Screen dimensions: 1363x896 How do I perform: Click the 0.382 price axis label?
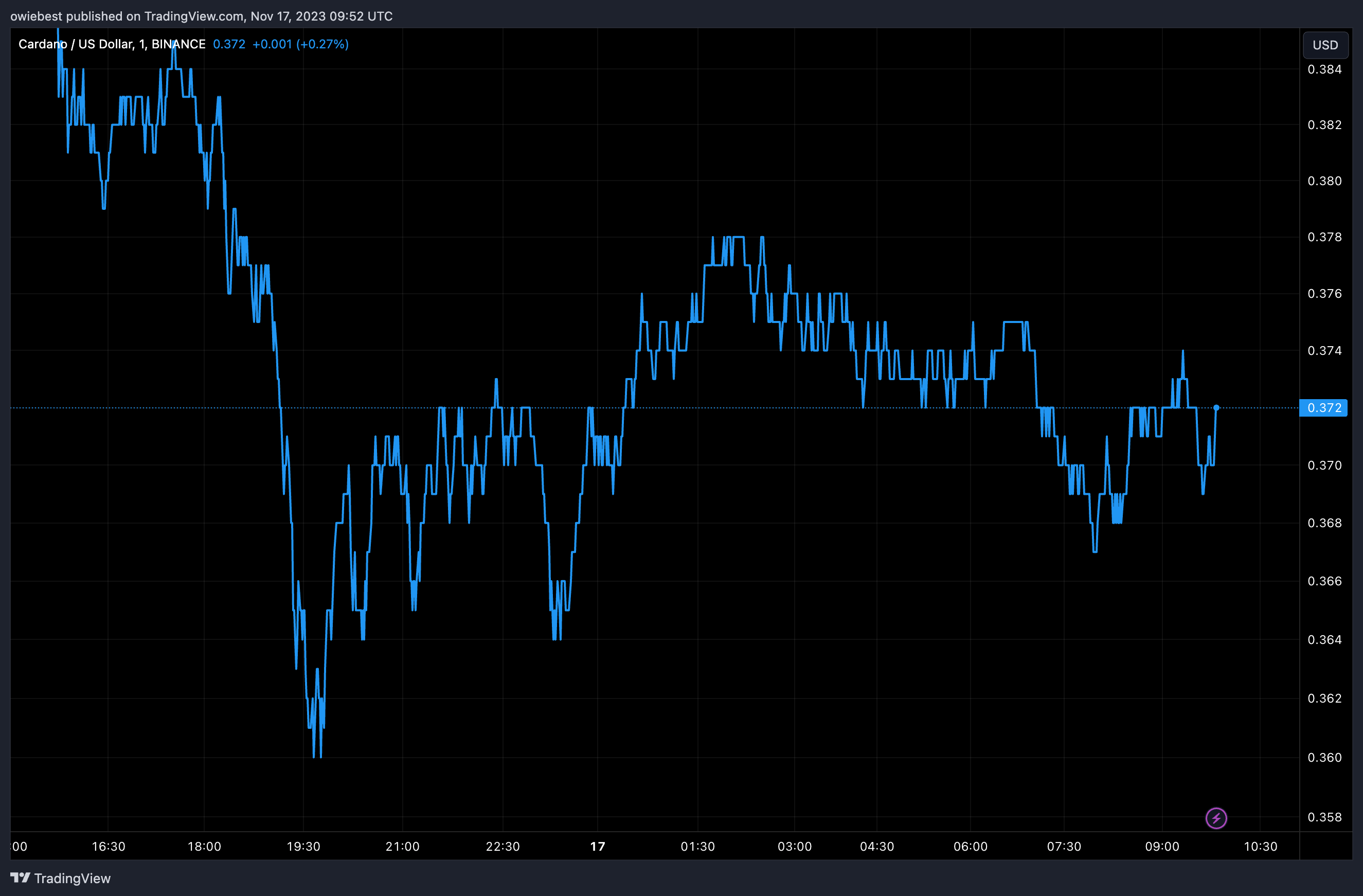coord(1324,125)
